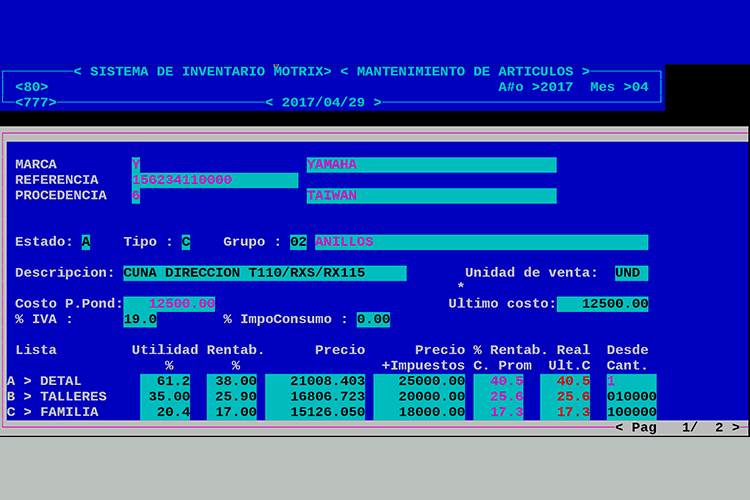Select the ANILLOS group name field

[481, 242]
